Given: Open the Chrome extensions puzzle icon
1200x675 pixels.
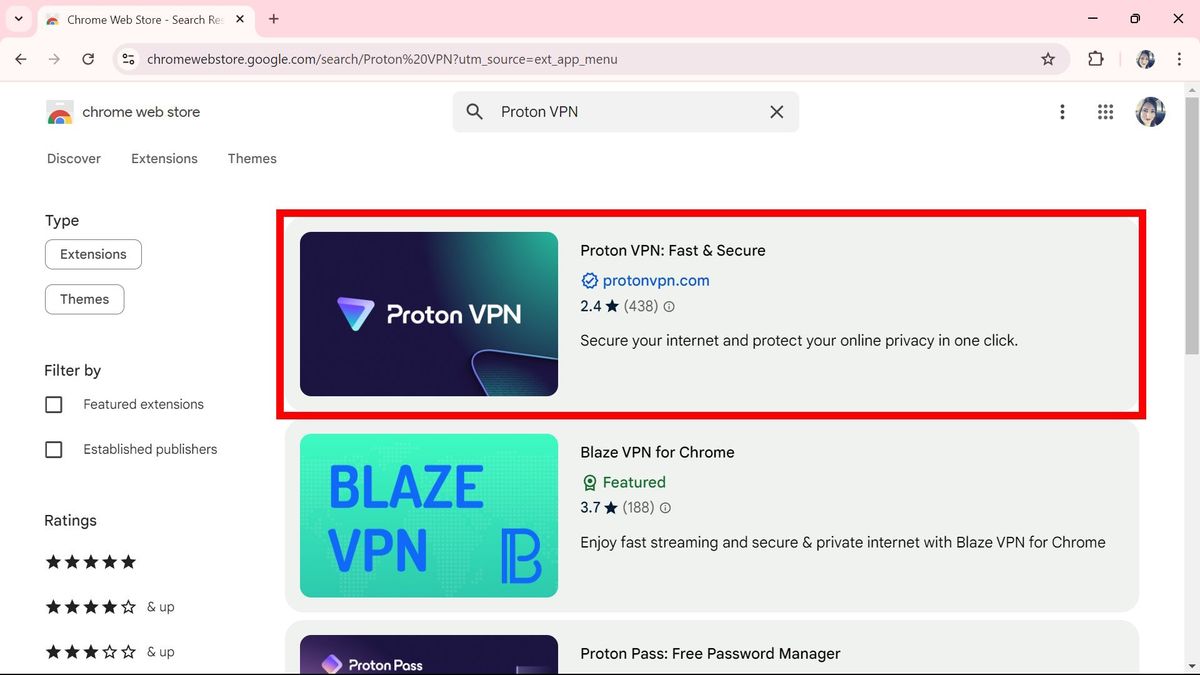Looking at the screenshot, I should [x=1096, y=59].
